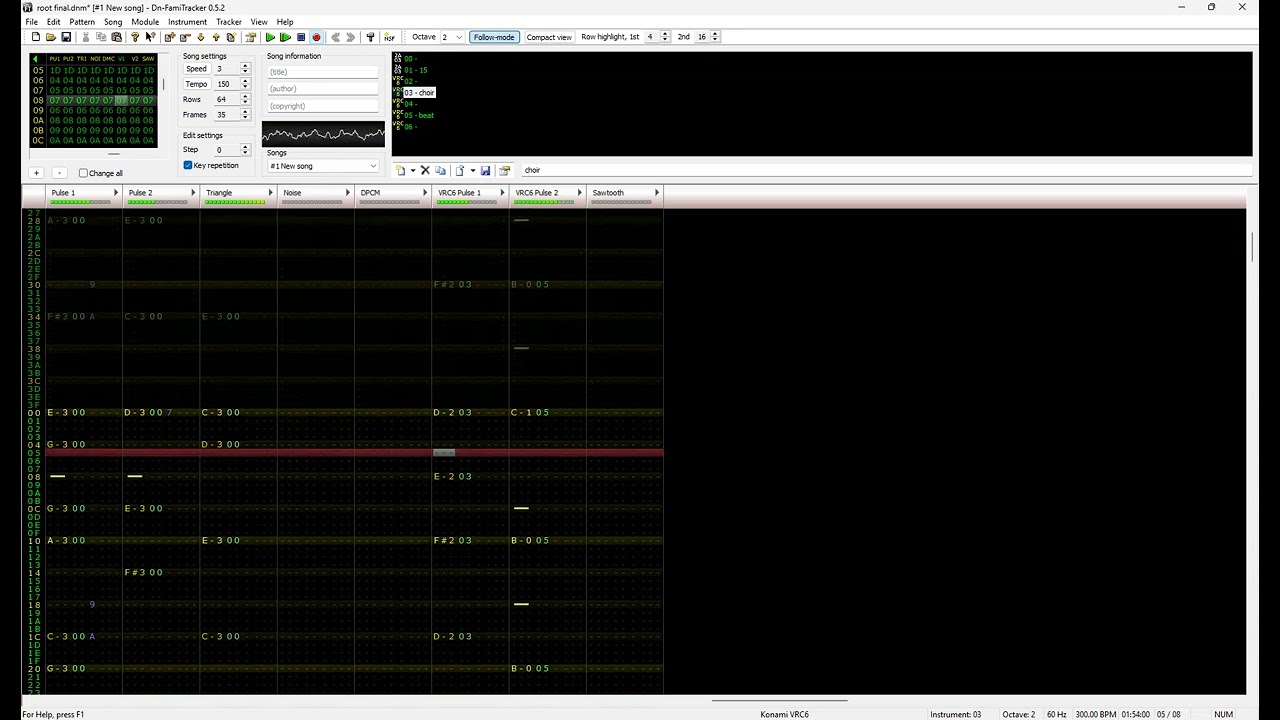This screenshot has height=720, width=1280.
Task: Loop the pattern with the play-loop icon
Action: coord(285,37)
